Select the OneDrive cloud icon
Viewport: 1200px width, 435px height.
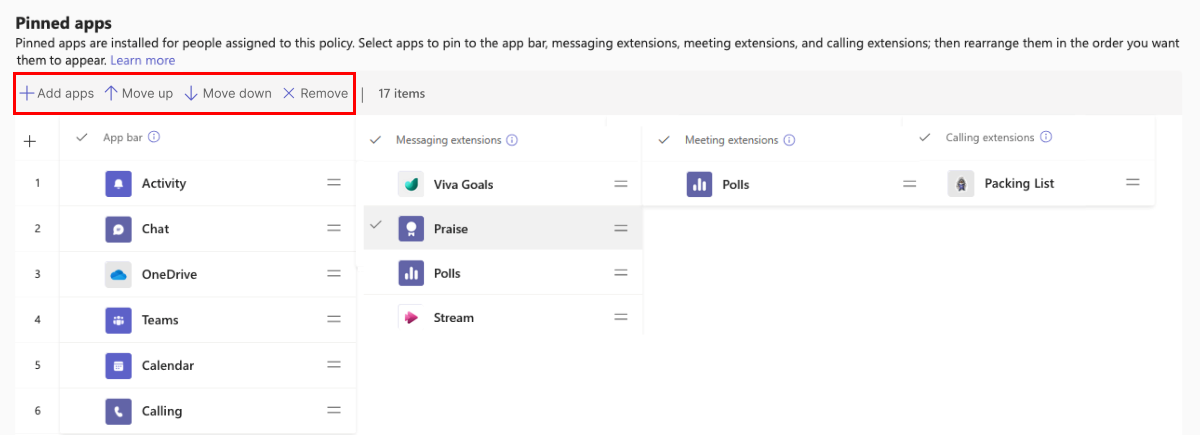pos(119,275)
